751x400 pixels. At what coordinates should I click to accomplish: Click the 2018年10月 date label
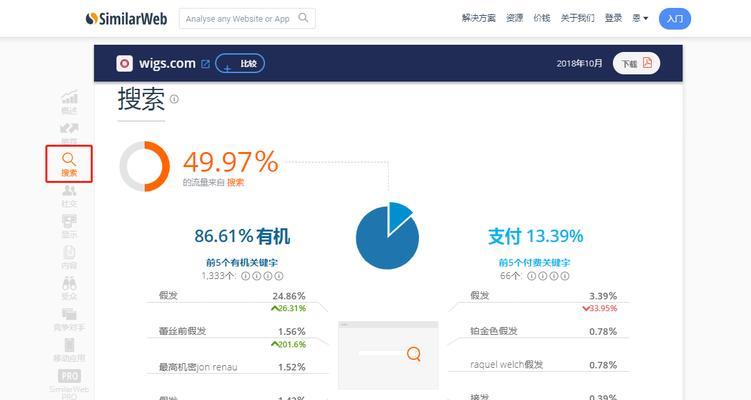pos(580,63)
